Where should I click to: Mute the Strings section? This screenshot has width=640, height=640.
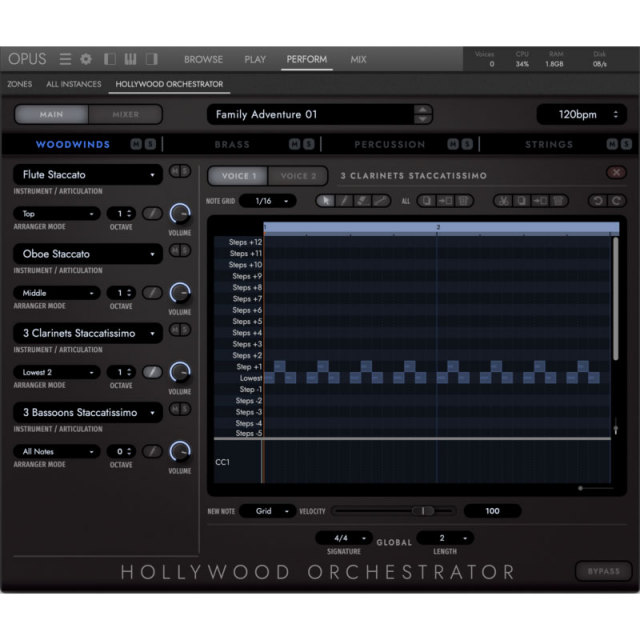coord(612,144)
